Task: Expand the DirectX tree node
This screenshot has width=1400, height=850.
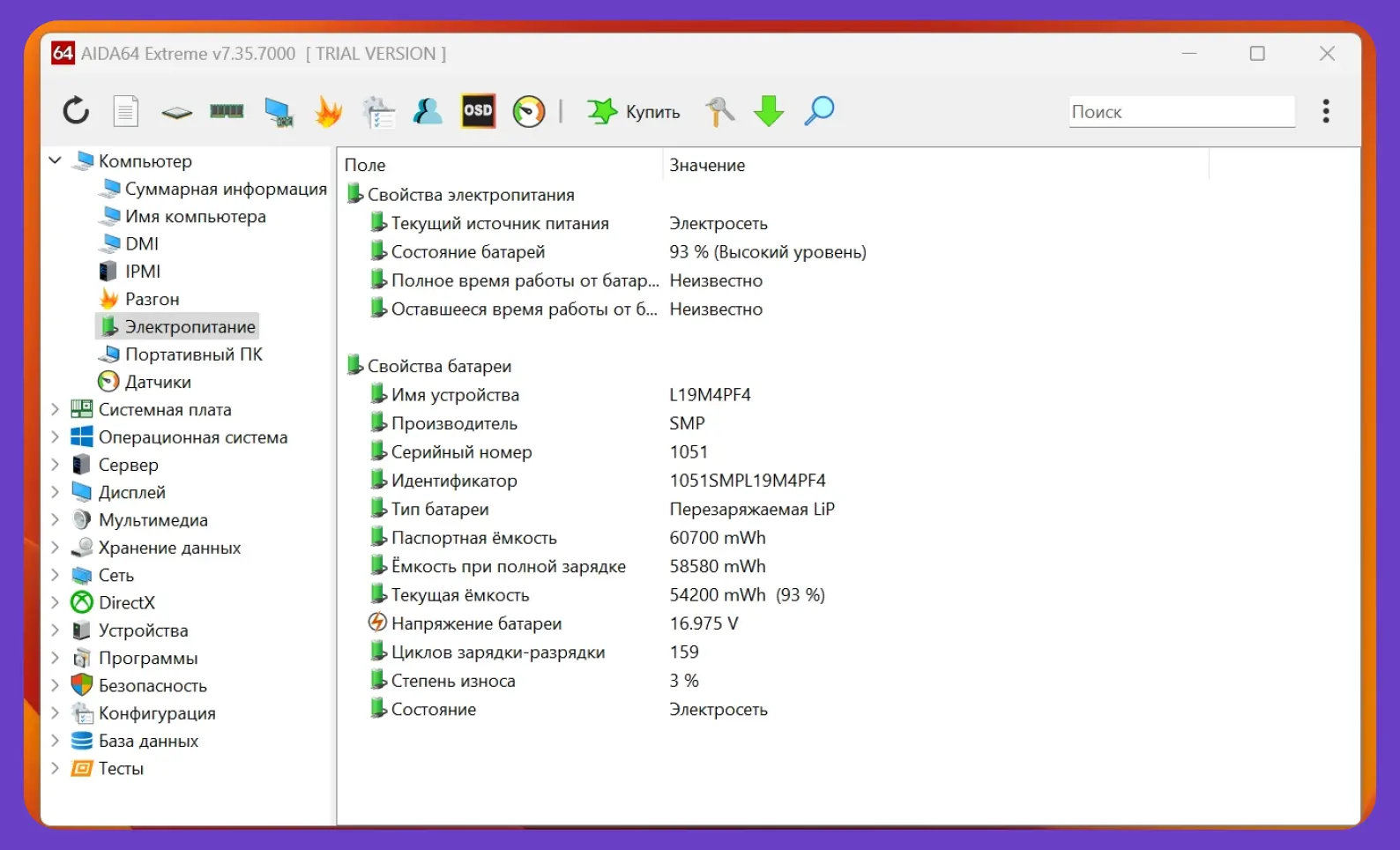Action: [x=55, y=602]
